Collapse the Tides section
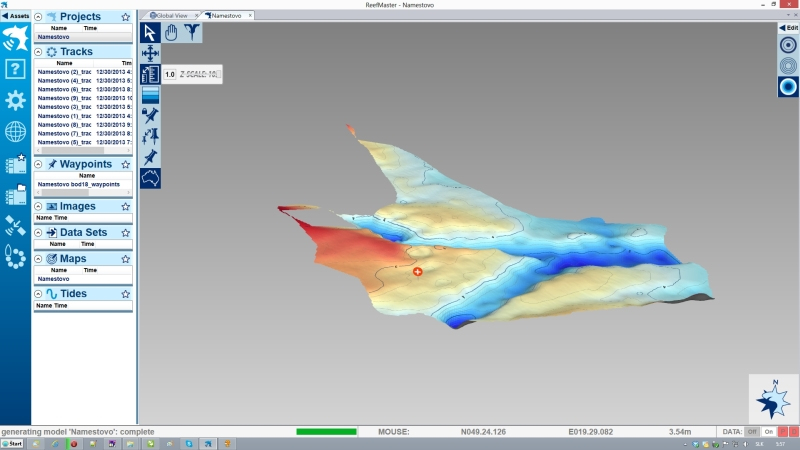 tap(38, 294)
